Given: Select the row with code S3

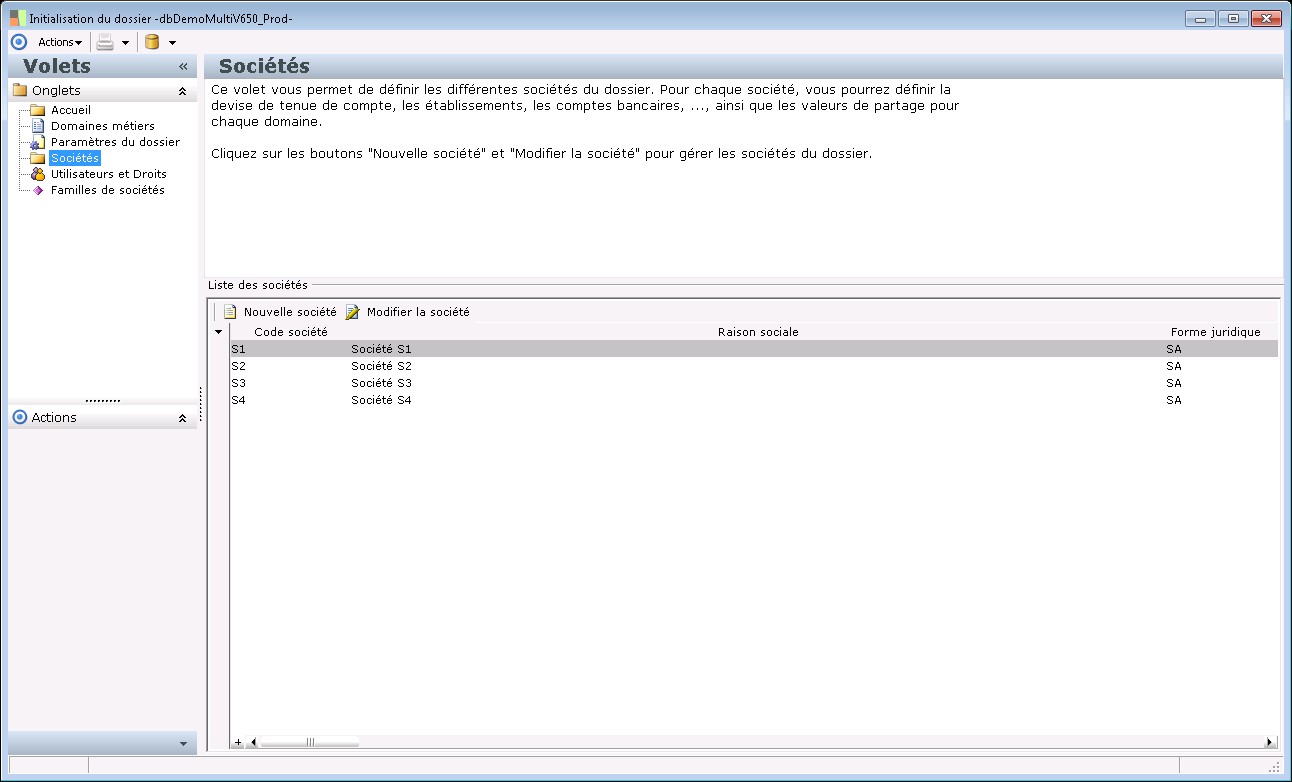Looking at the screenshot, I should pos(754,383).
